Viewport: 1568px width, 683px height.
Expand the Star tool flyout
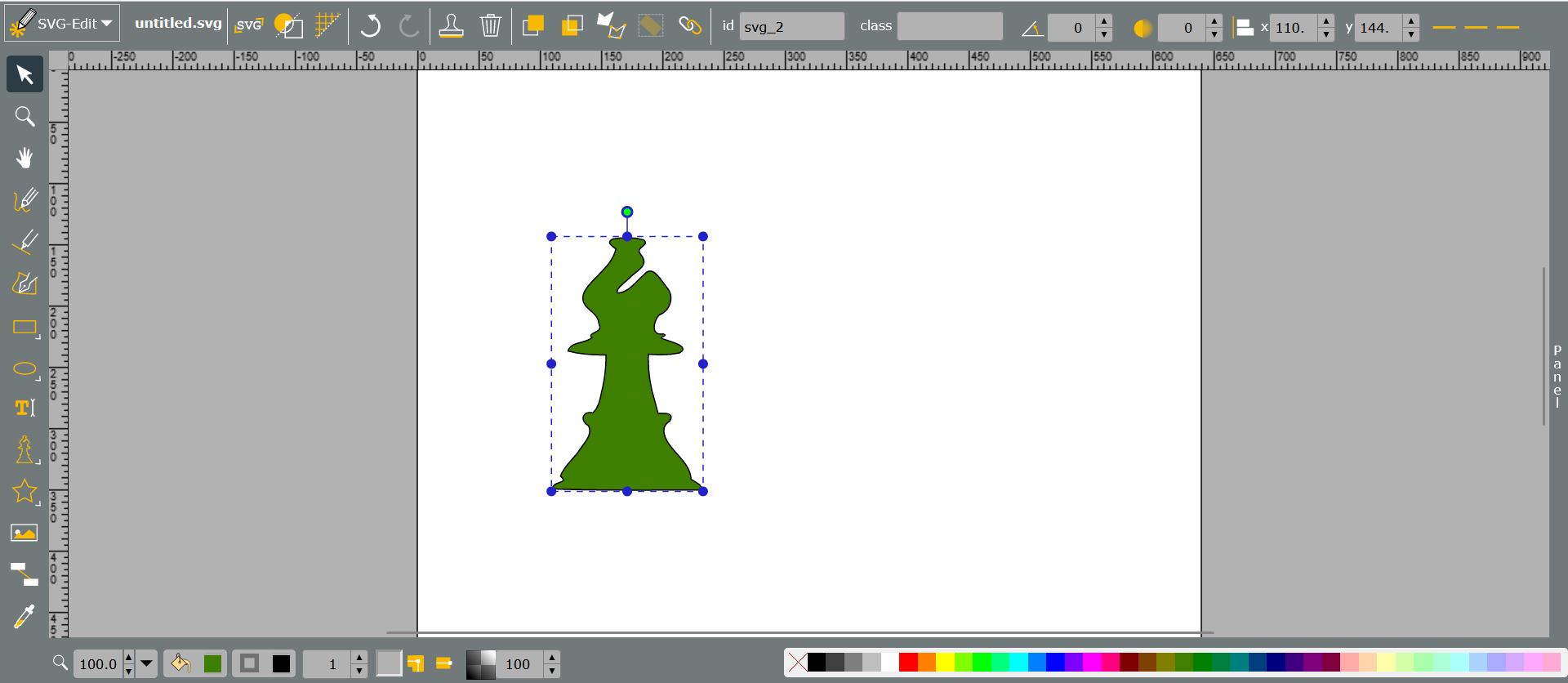(x=38, y=503)
